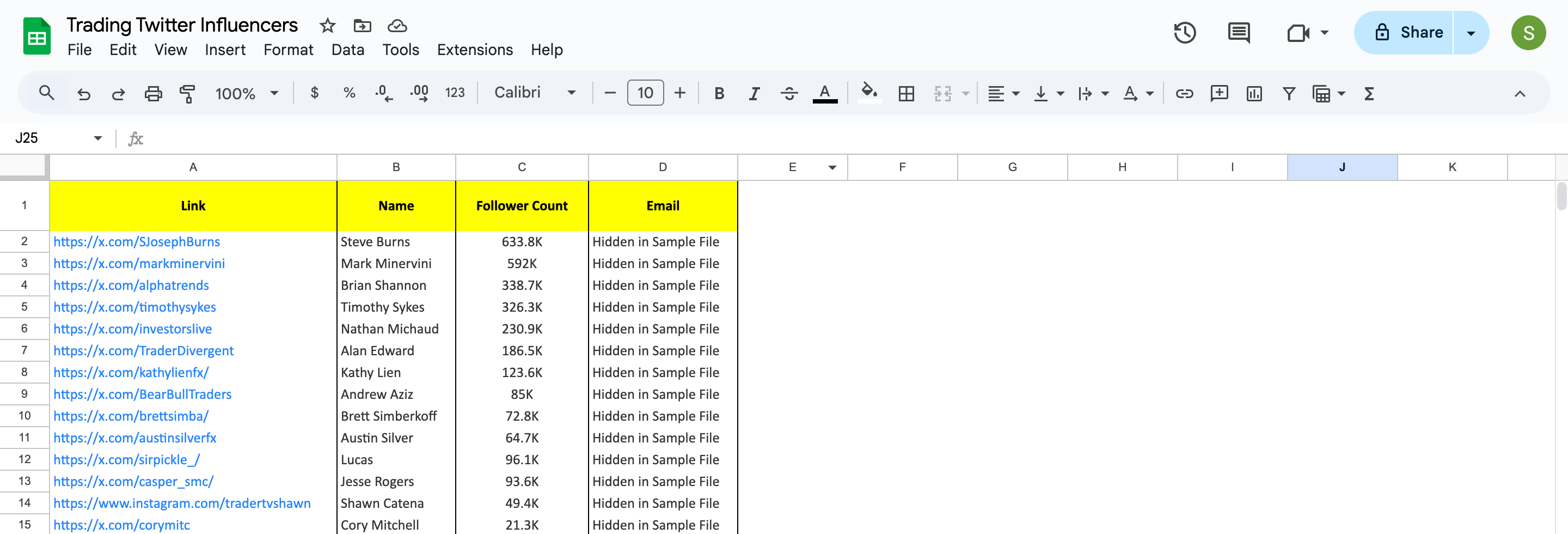This screenshot has width=1568, height=534.
Task: Print the spreadsheet
Action: (153, 93)
